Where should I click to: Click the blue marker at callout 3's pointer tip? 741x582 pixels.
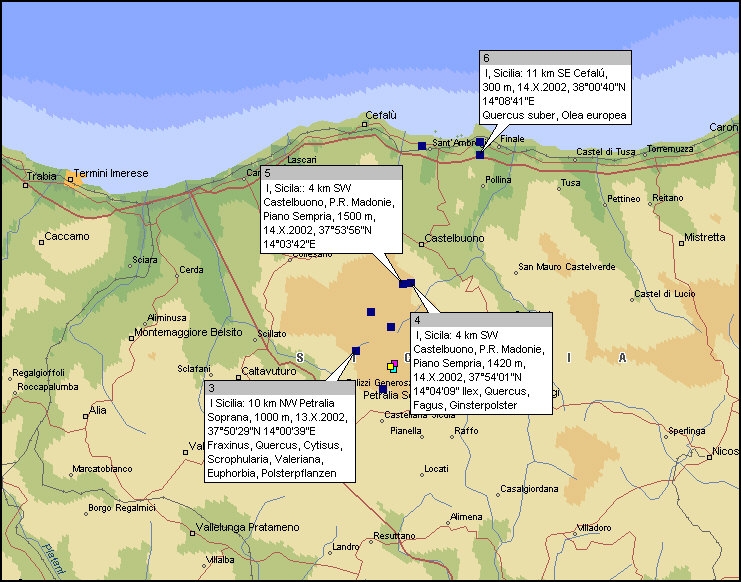[x=356, y=350]
